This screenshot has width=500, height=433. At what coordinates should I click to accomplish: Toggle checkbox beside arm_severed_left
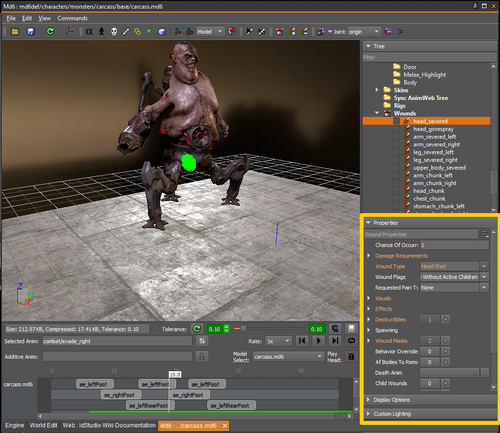[x=396, y=137]
